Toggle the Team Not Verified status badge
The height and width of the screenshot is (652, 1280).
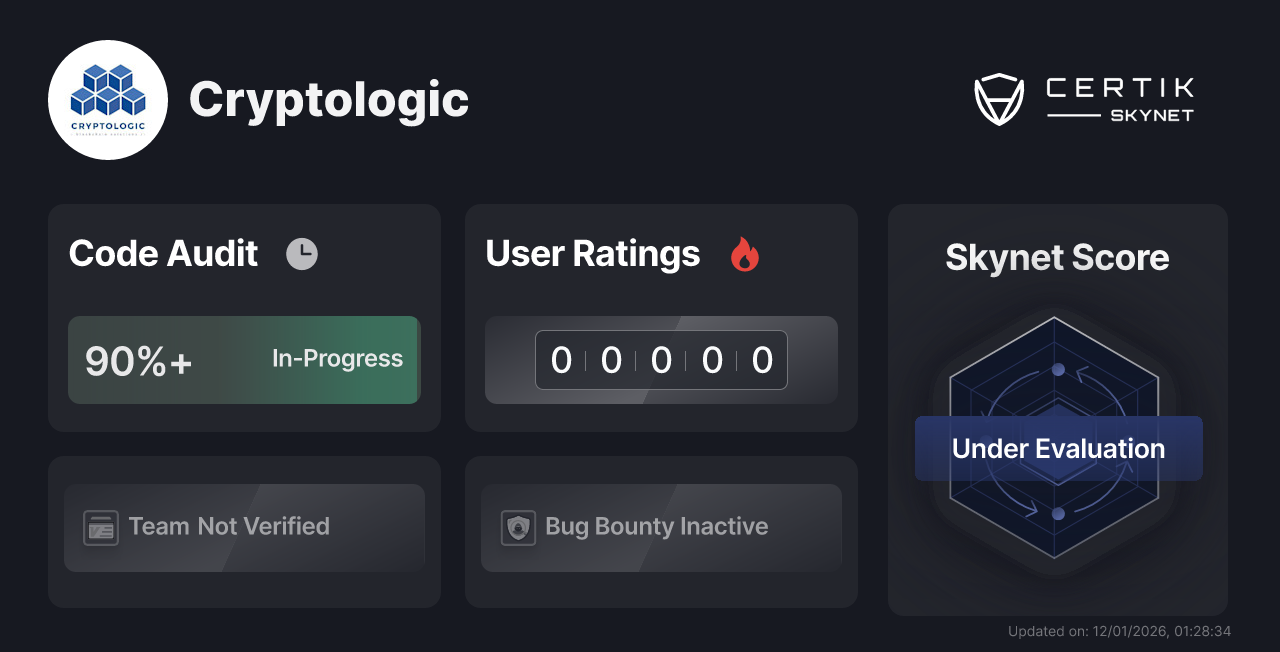coord(244,527)
